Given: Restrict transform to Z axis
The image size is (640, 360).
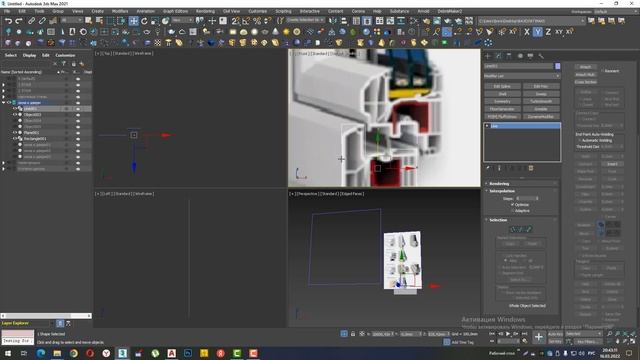Looking at the screenshot, I should (x=548, y=32).
